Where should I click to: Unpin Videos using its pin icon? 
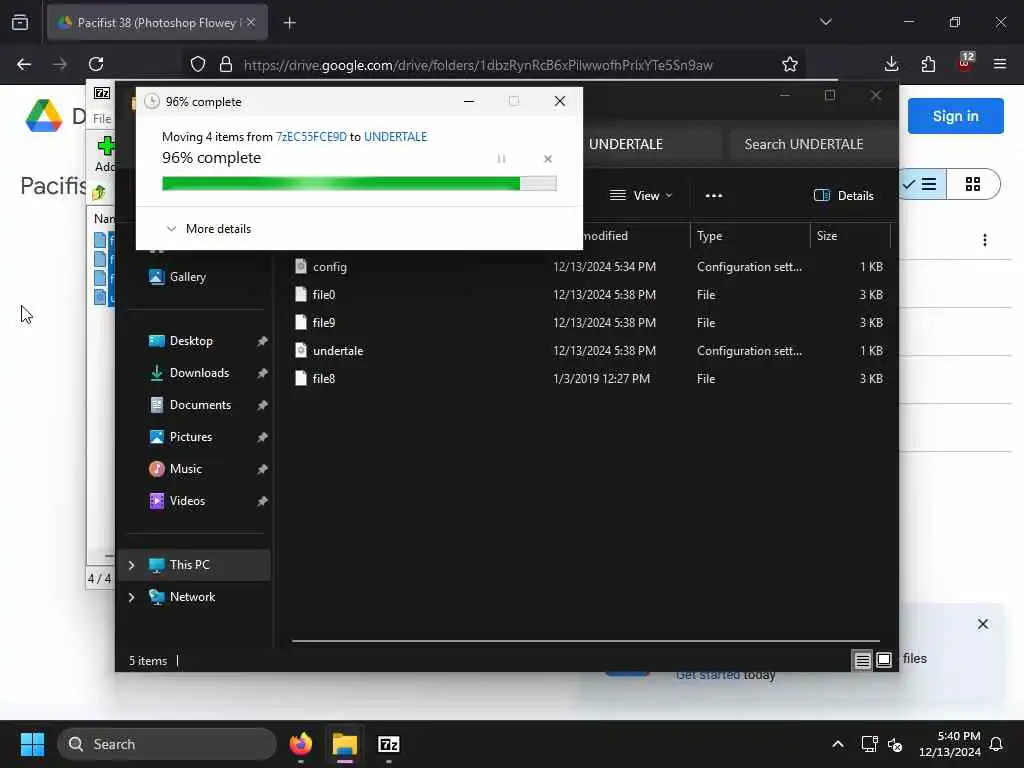tap(262, 501)
